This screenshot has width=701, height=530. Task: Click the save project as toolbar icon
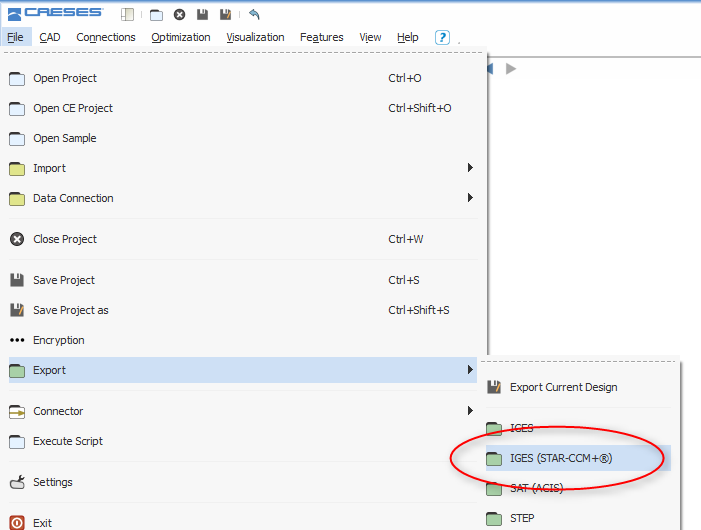point(226,15)
